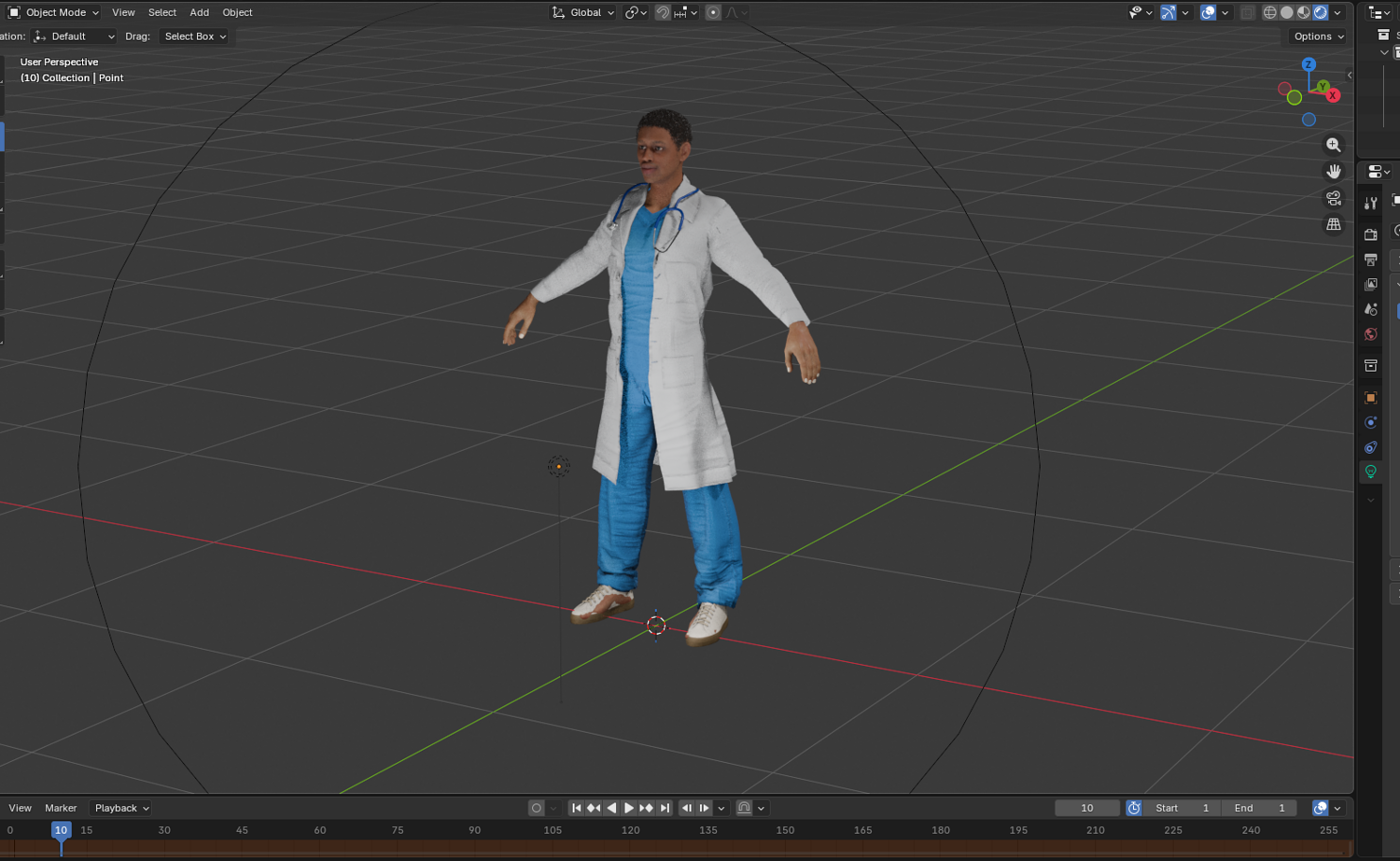Open the Object Constraints properties tab

coord(1370,447)
